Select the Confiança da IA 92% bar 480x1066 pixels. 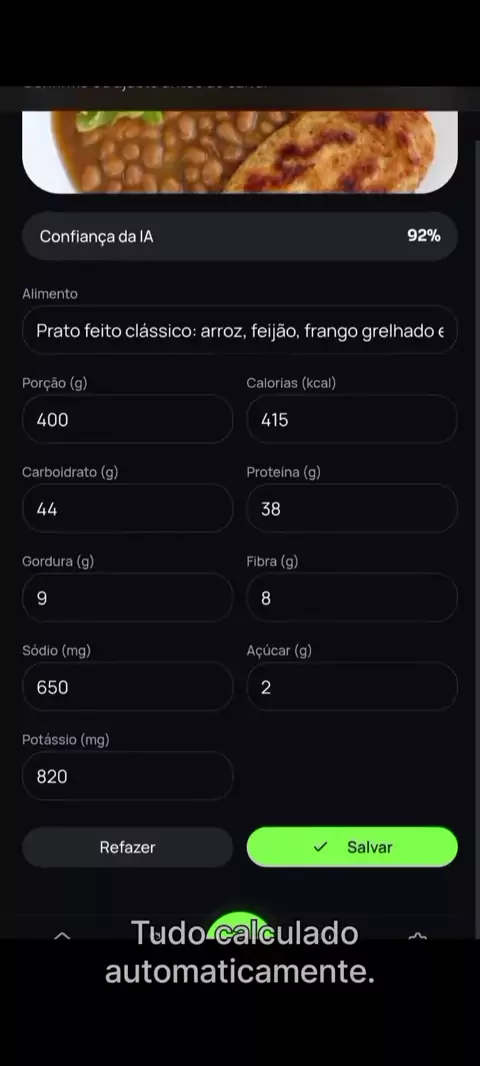point(239,236)
